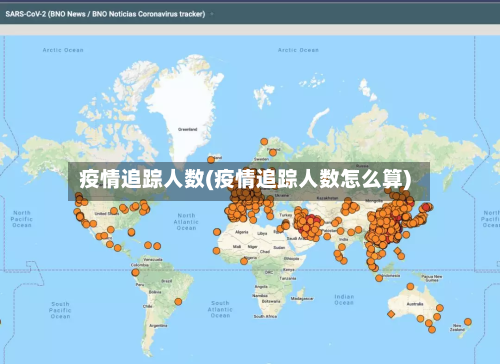Click the marker on Sri Lanka
Screen dimensions: 500x364
pyautogui.click(x=344, y=261)
